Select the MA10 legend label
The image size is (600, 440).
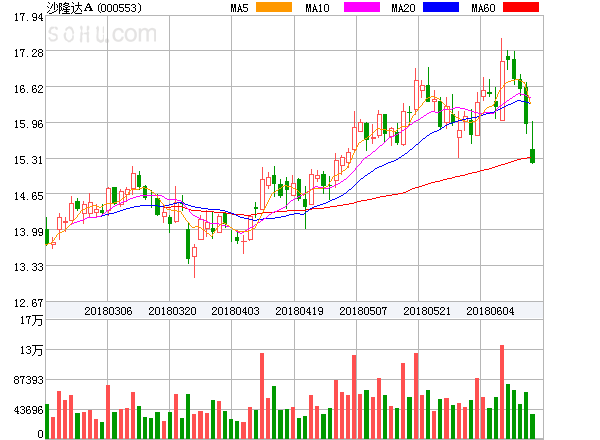(318, 8)
